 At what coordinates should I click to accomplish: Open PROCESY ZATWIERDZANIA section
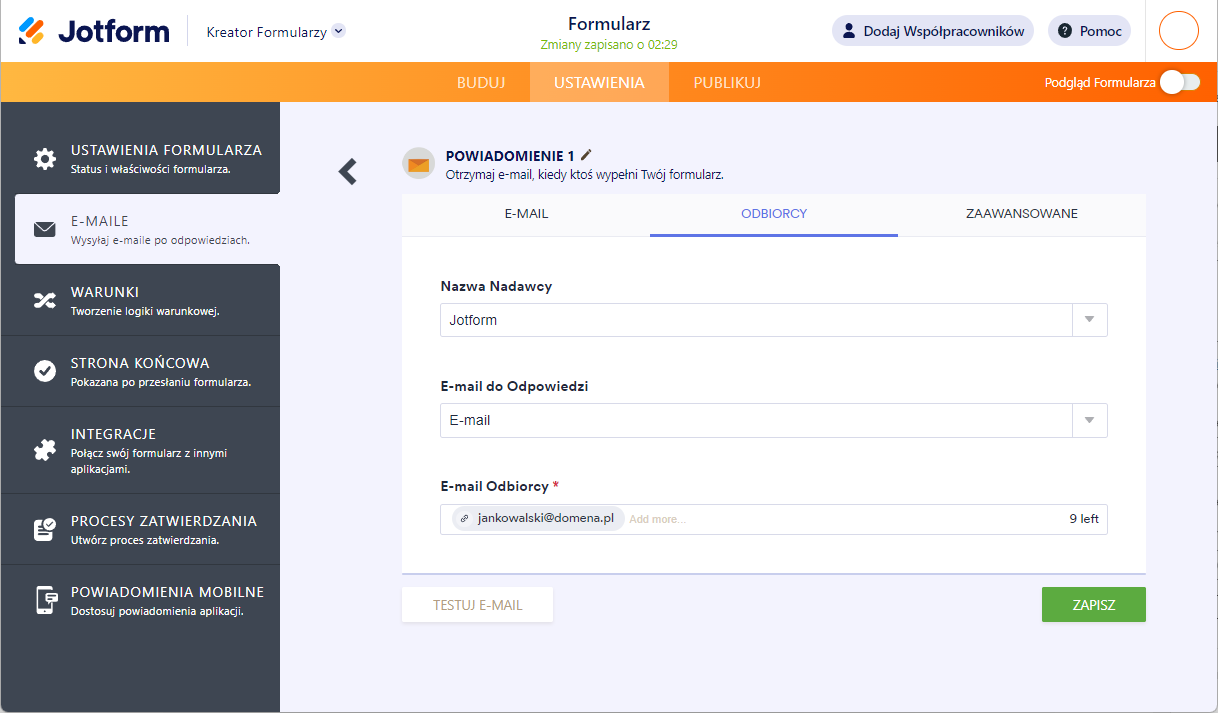coord(141,529)
